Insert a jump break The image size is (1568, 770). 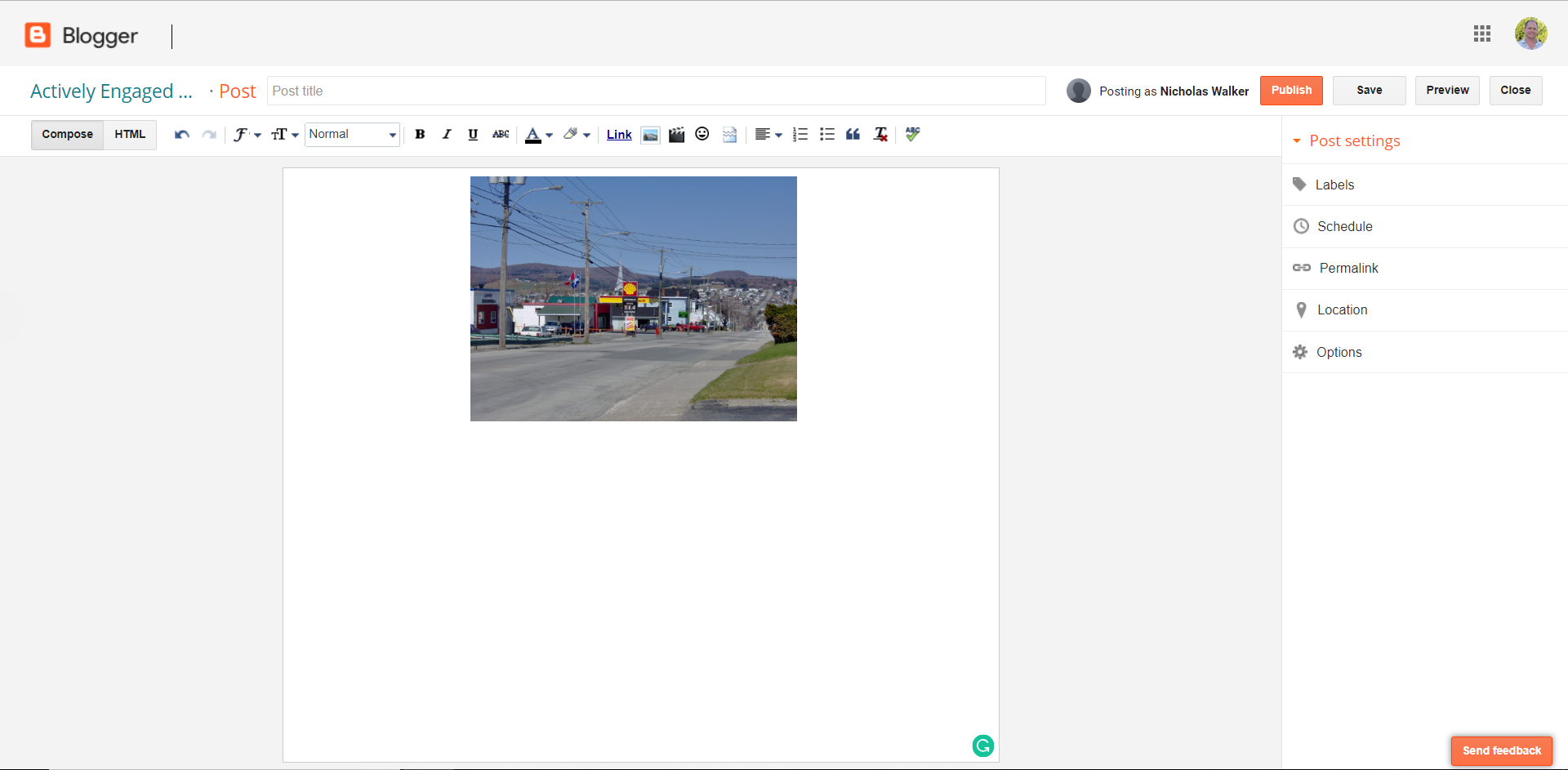tap(729, 134)
